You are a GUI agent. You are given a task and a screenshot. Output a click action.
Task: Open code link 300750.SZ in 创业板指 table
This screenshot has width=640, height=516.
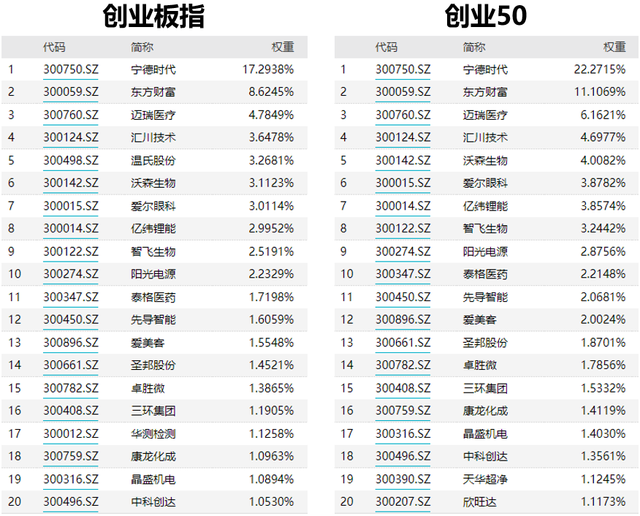71,69
